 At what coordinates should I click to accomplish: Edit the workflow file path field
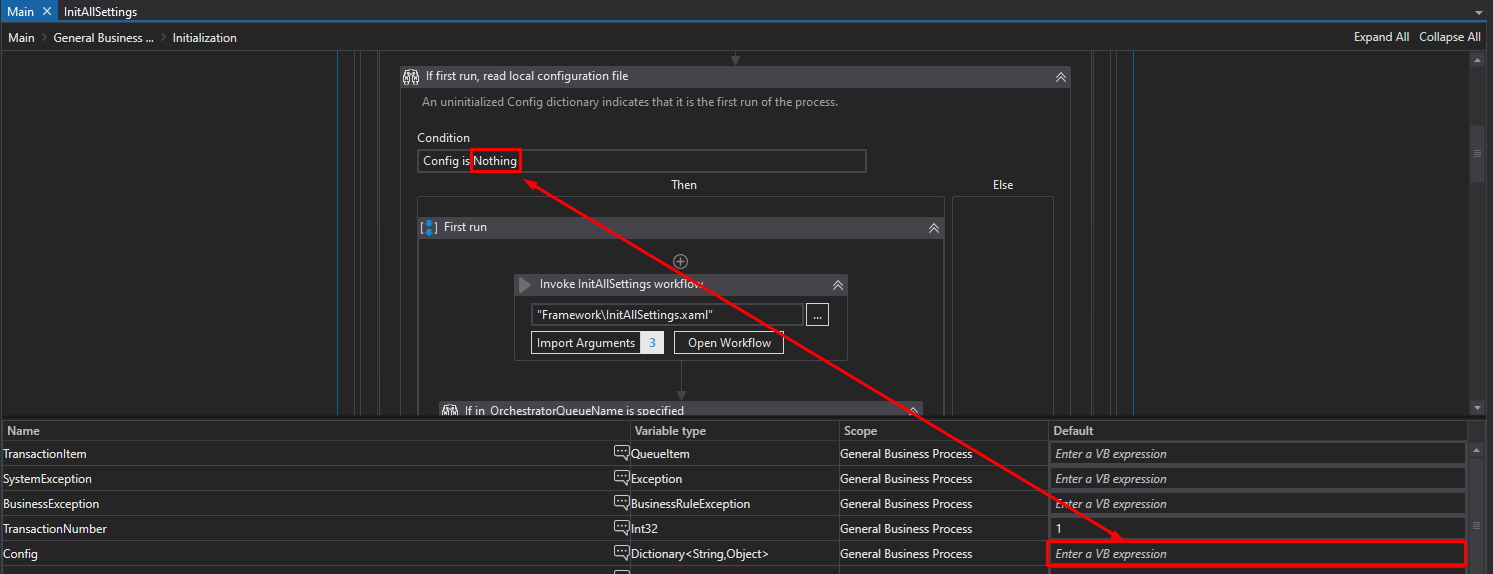[666, 314]
